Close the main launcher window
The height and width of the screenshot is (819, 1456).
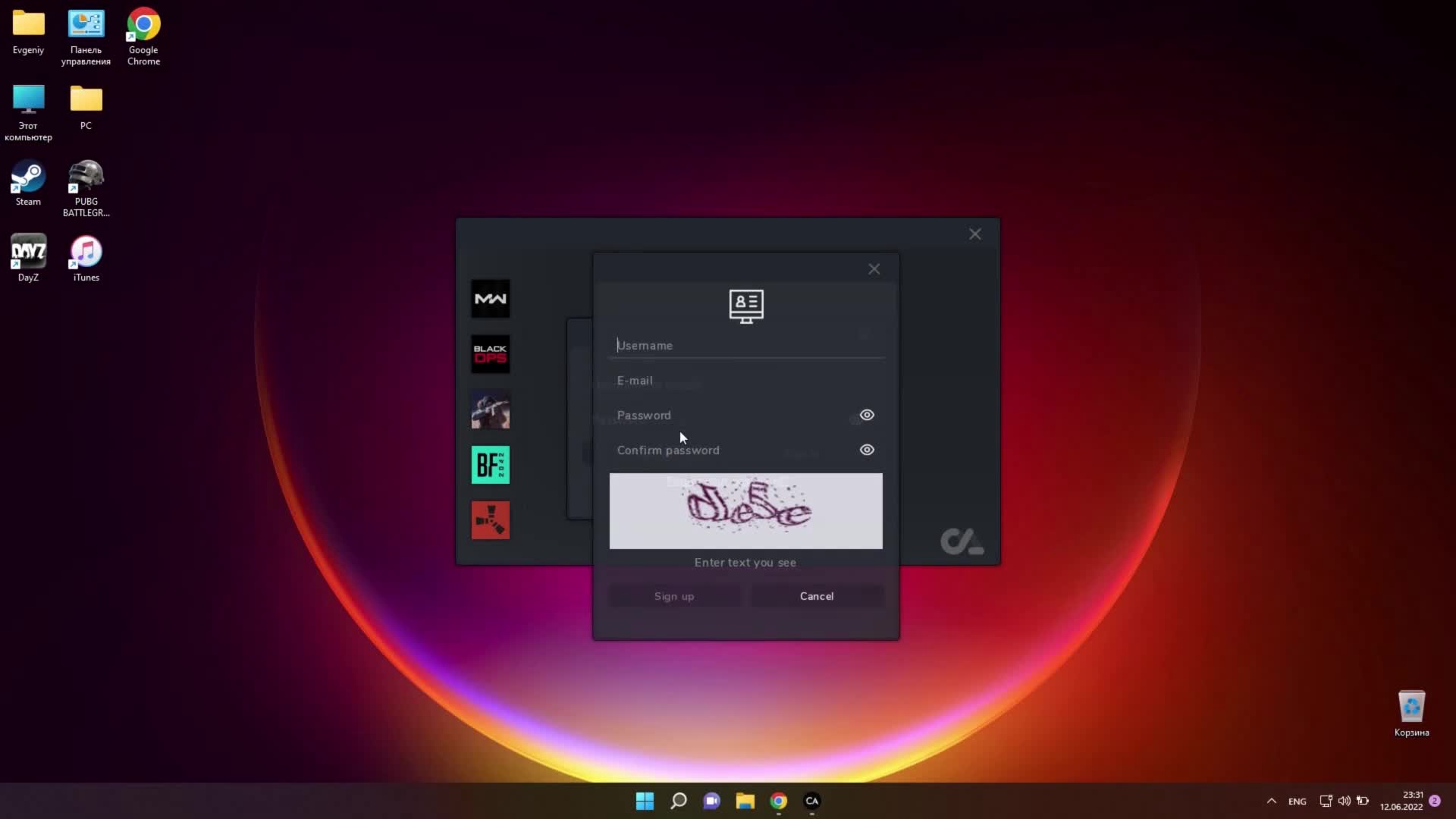point(975,234)
